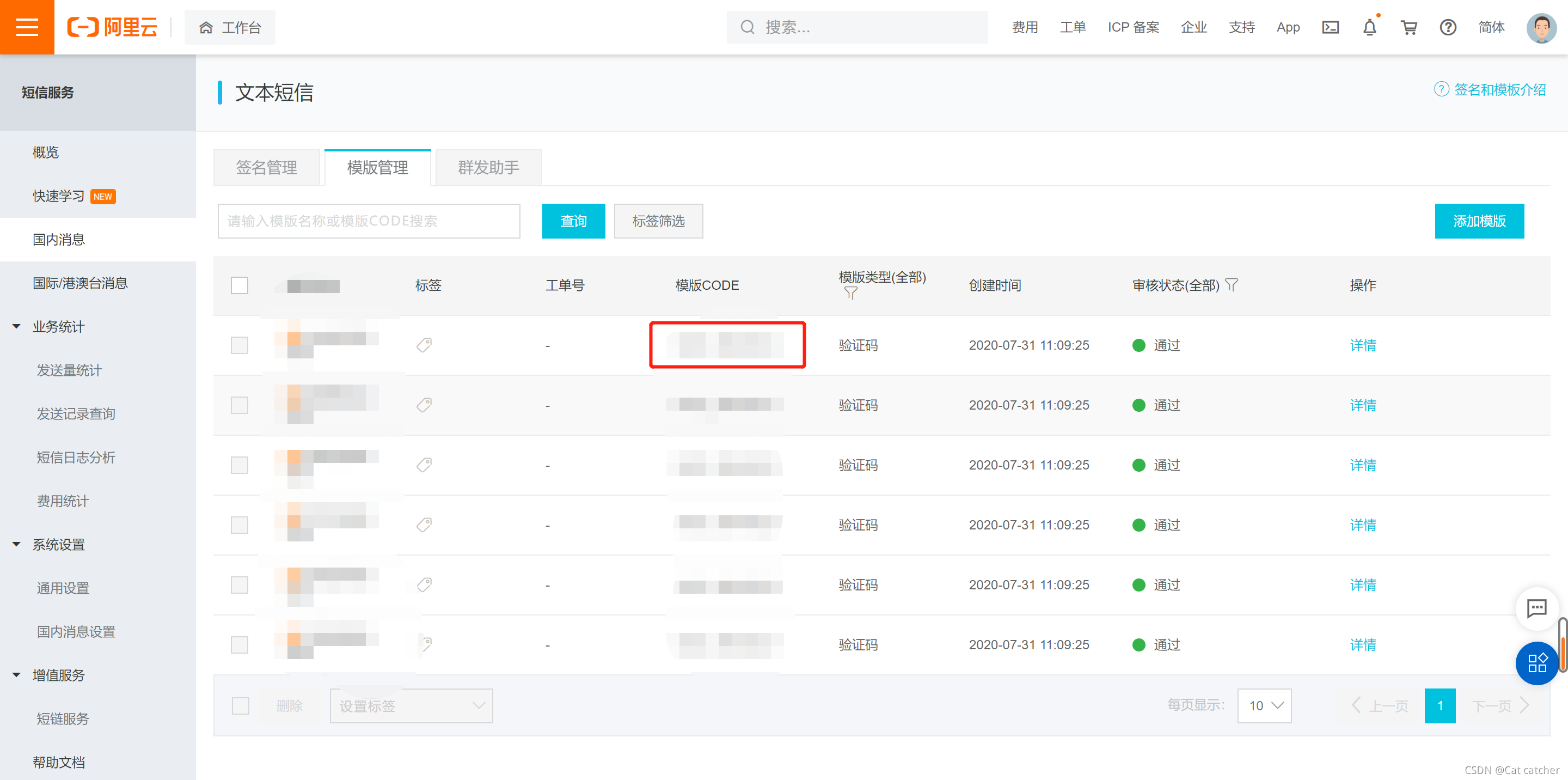Open 企业 in the top navigation
The width and height of the screenshot is (1568, 780).
click(1193, 27)
